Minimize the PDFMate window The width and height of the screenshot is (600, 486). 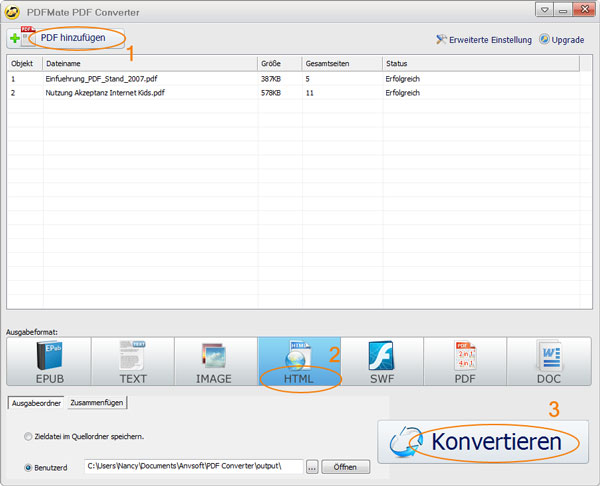pos(562,10)
